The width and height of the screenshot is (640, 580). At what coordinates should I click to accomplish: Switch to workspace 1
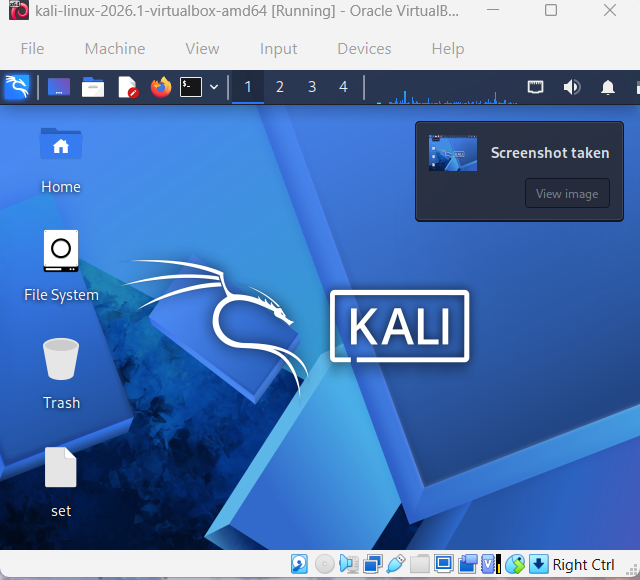coord(248,87)
